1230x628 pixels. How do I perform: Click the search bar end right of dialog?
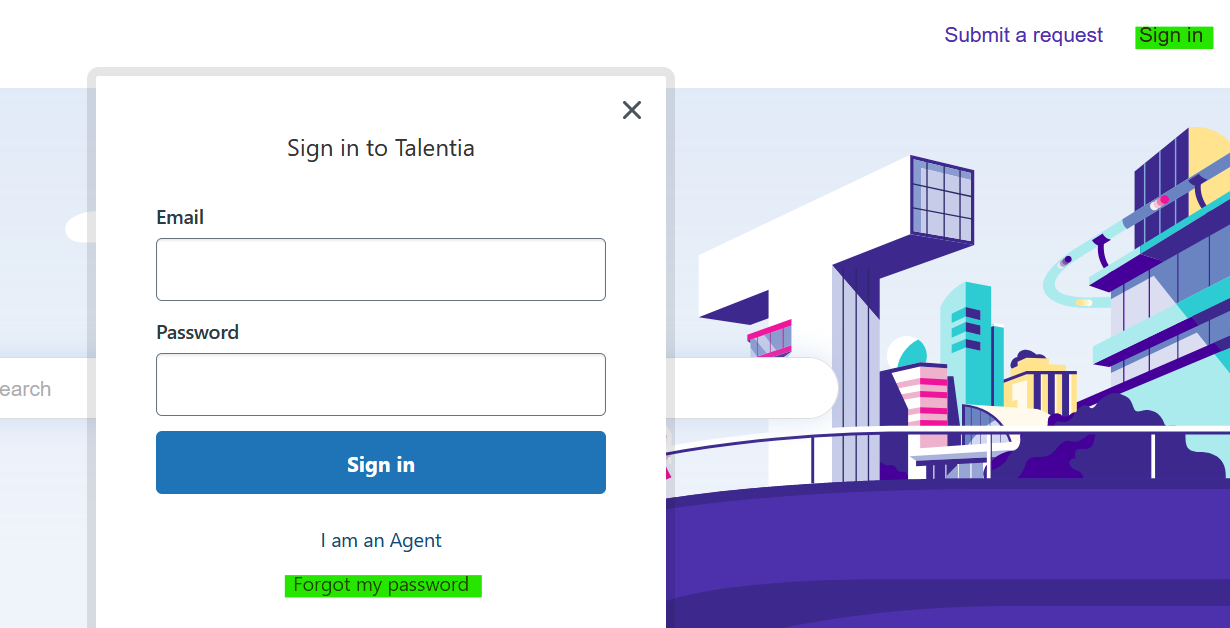[x=752, y=388]
